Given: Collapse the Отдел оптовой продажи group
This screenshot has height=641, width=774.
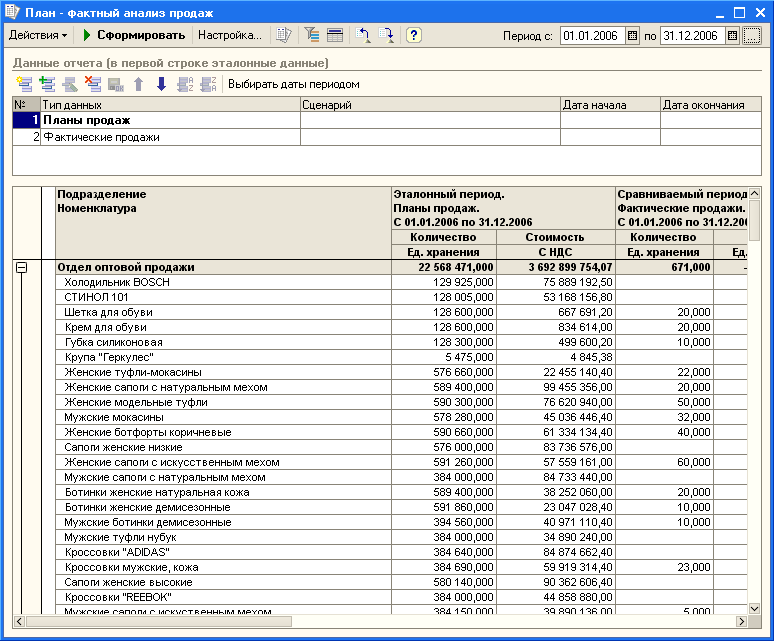Looking at the screenshot, I should 21,267.
